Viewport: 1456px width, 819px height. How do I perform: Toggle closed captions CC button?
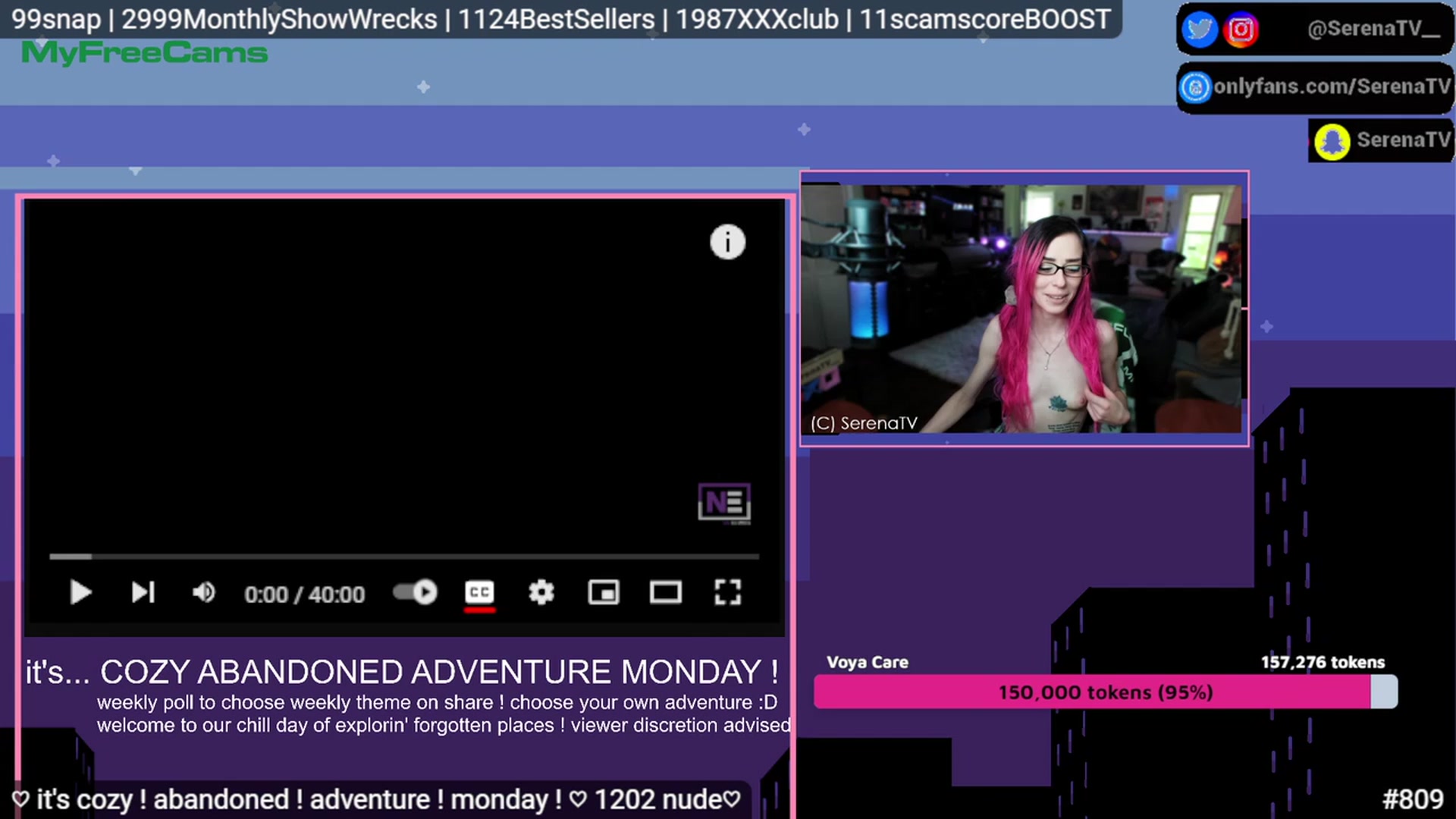[x=479, y=592]
